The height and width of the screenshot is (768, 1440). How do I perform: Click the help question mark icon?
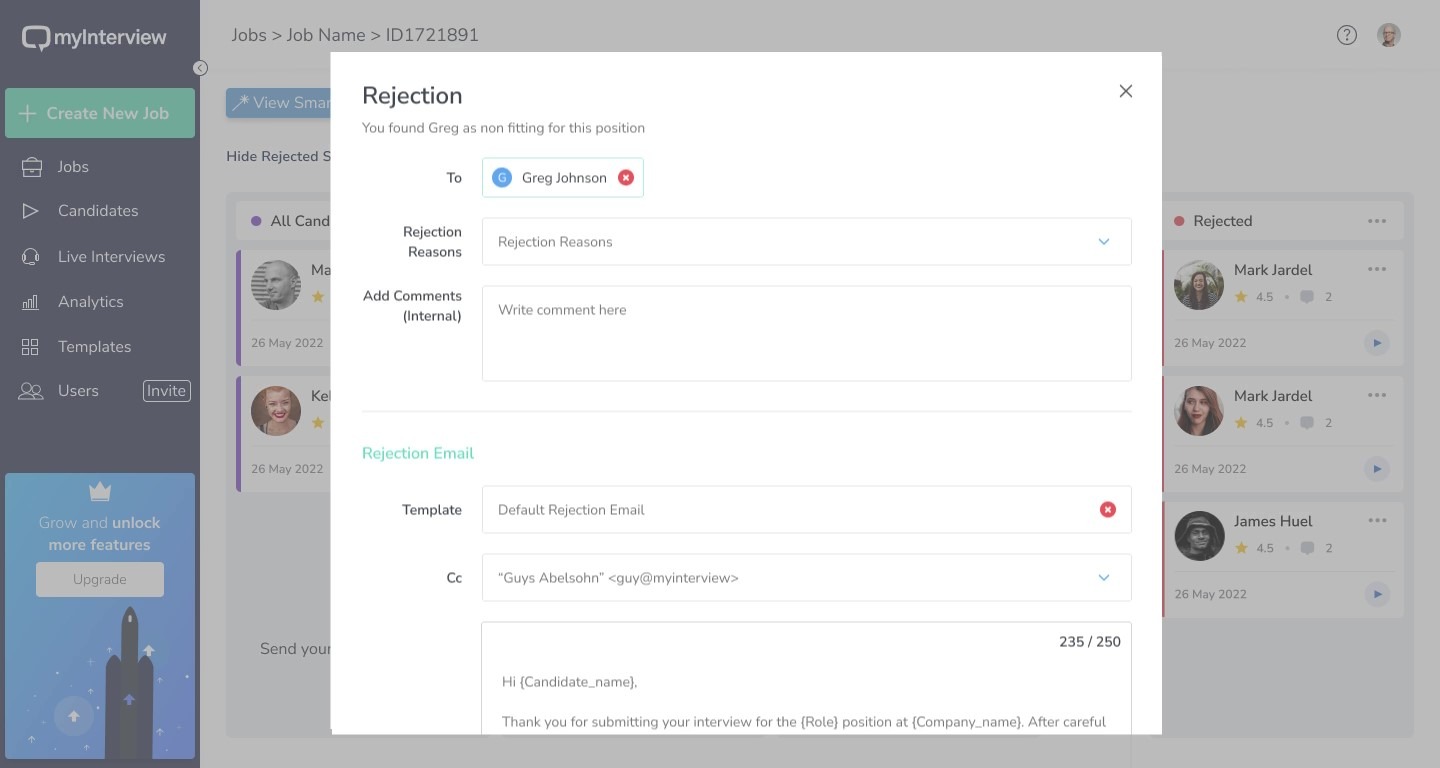[x=1347, y=35]
